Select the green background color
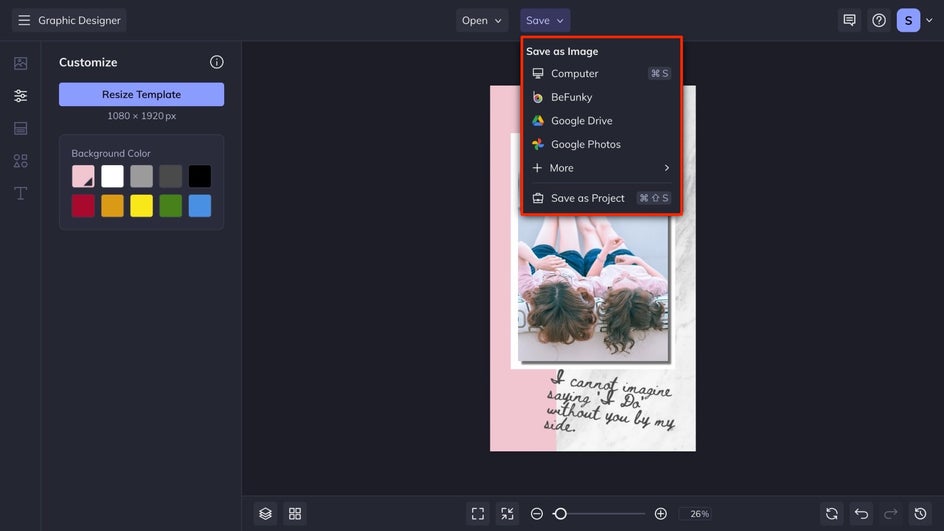This screenshot has height=531, width=944. (x=171, y=206)
